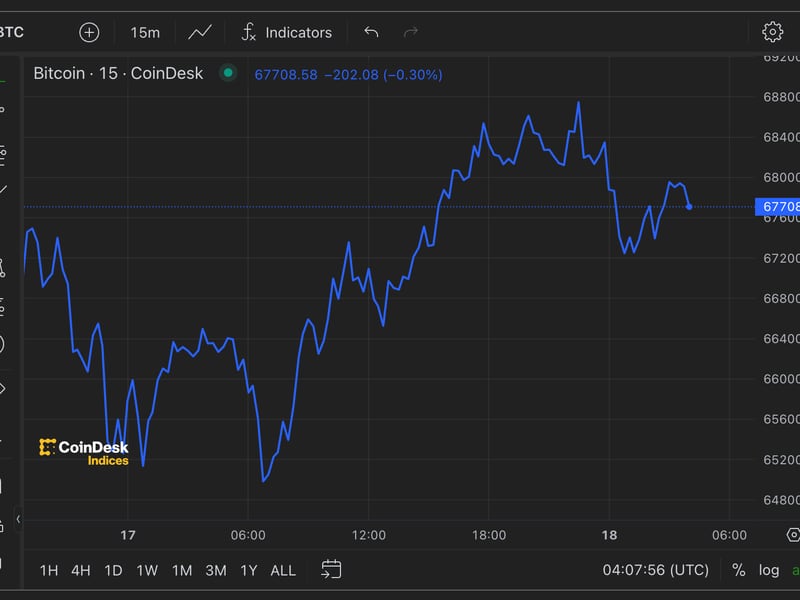
Task: Open the UTC timezone menu
Action: point(655,570)
